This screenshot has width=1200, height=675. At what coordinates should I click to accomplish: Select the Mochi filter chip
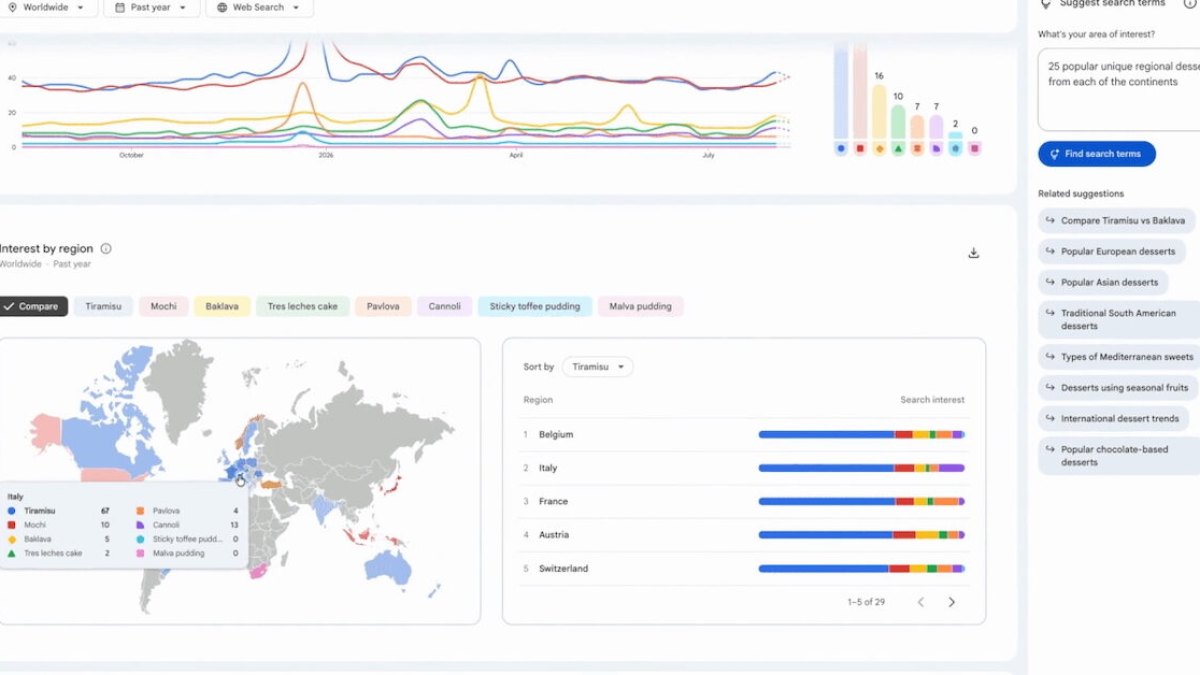(163, 306)
